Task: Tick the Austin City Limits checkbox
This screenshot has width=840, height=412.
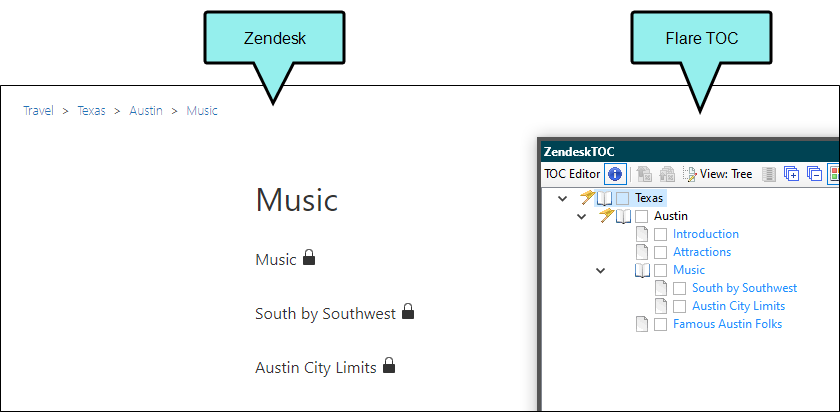Action: click(679, 306)
